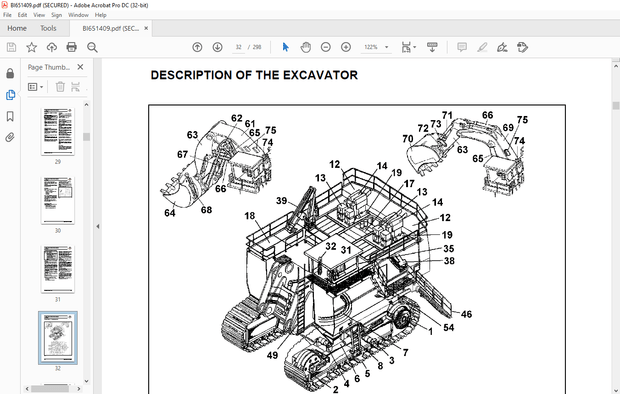Switch to the Tools tab
This screenshot has height=394, width=620.
[48, 28]
